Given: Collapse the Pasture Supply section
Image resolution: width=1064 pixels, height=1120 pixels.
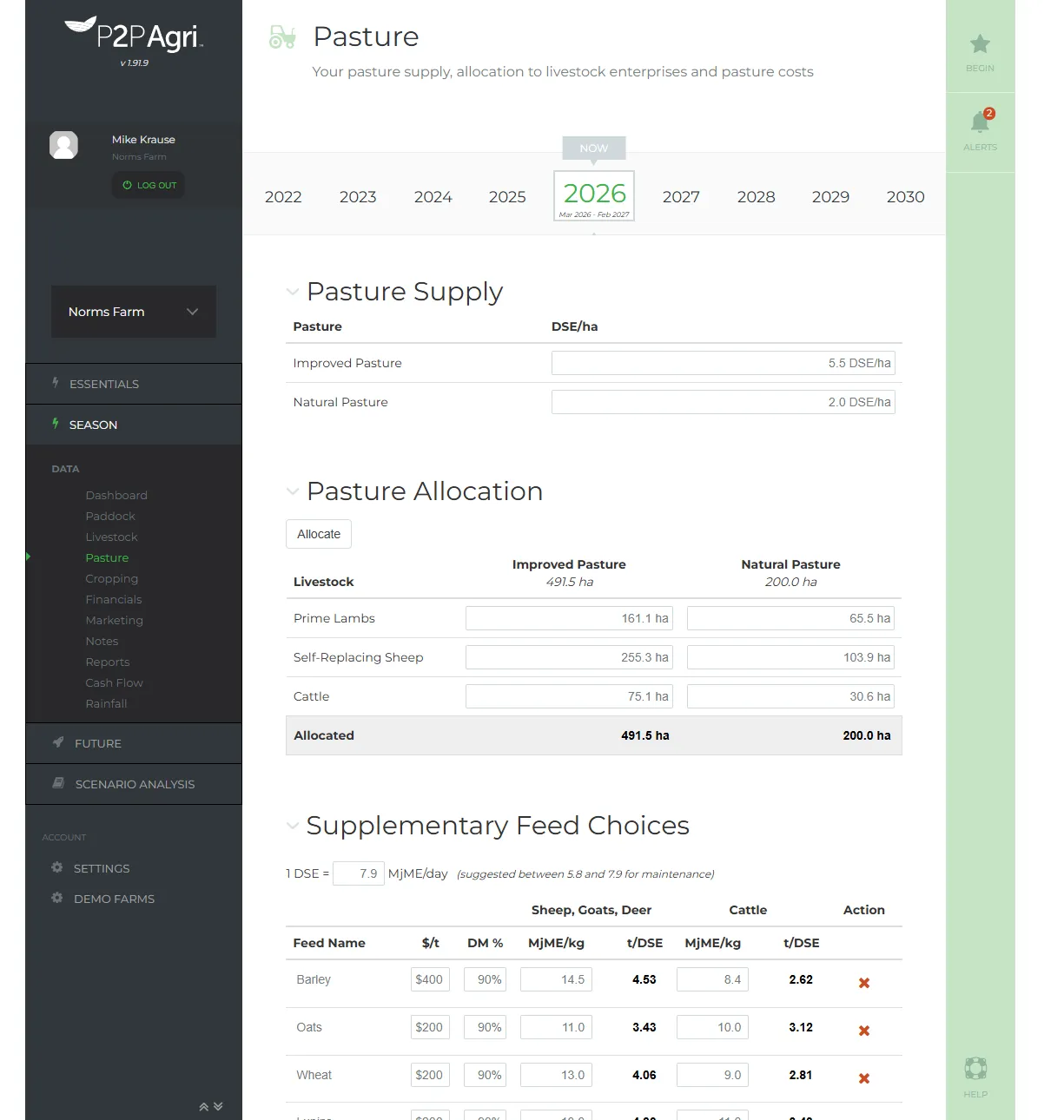Looking at the screenshot, I should pyautogui.click(x=293, y=292).
